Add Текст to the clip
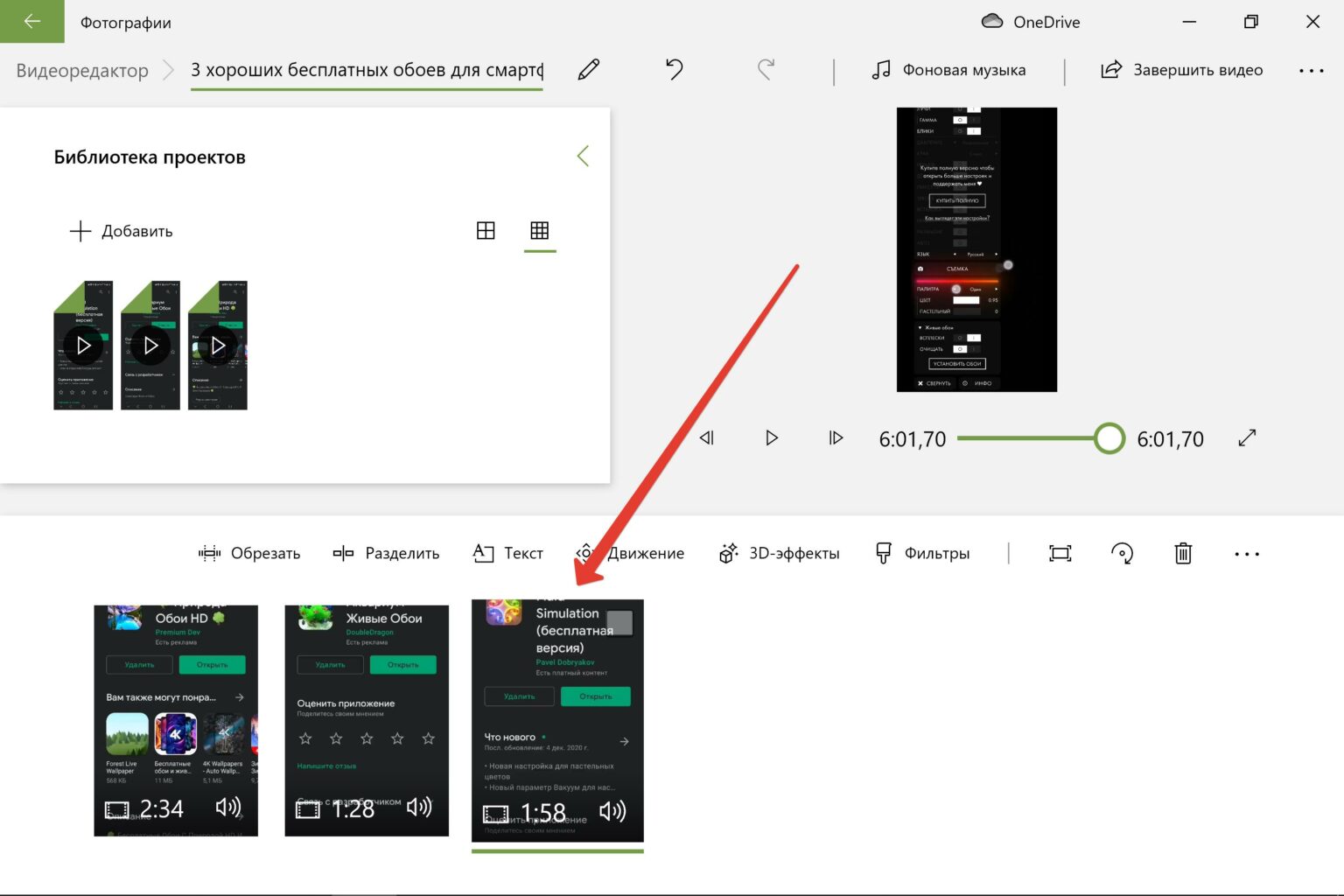Viewport: 1344px width, 896px height. pos(507,553)
